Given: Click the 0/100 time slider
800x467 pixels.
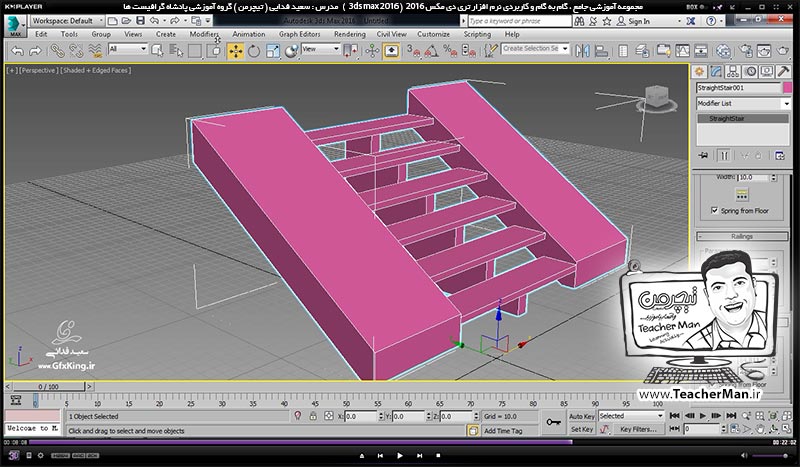Looking at the screenshot, I should 48,387.
